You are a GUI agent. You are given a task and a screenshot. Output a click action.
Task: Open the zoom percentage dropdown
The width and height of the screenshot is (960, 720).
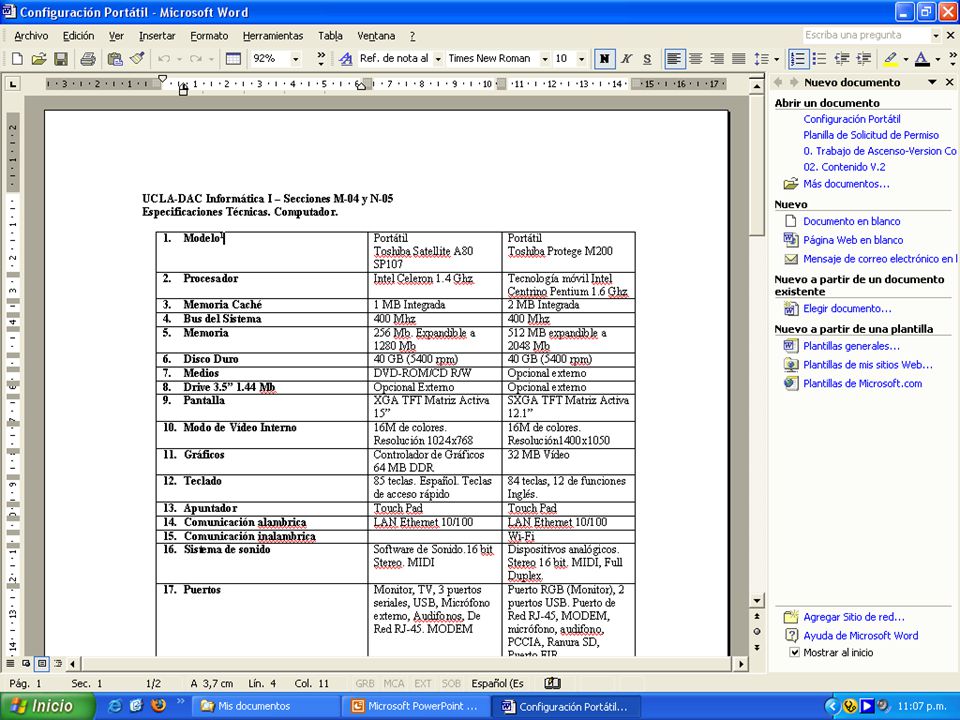(x=296, y=59)
